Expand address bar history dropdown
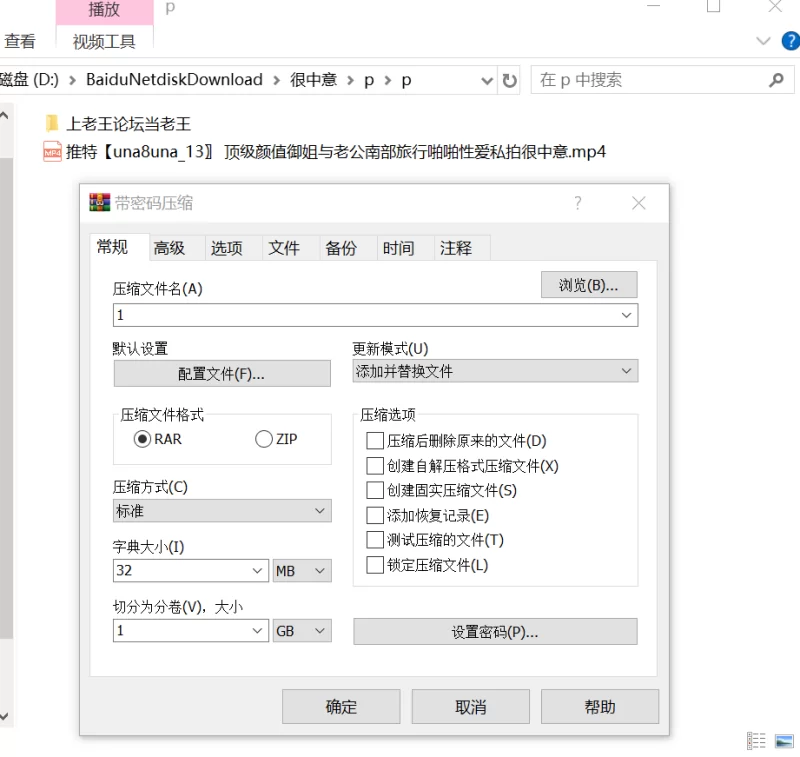 (487, 81)
